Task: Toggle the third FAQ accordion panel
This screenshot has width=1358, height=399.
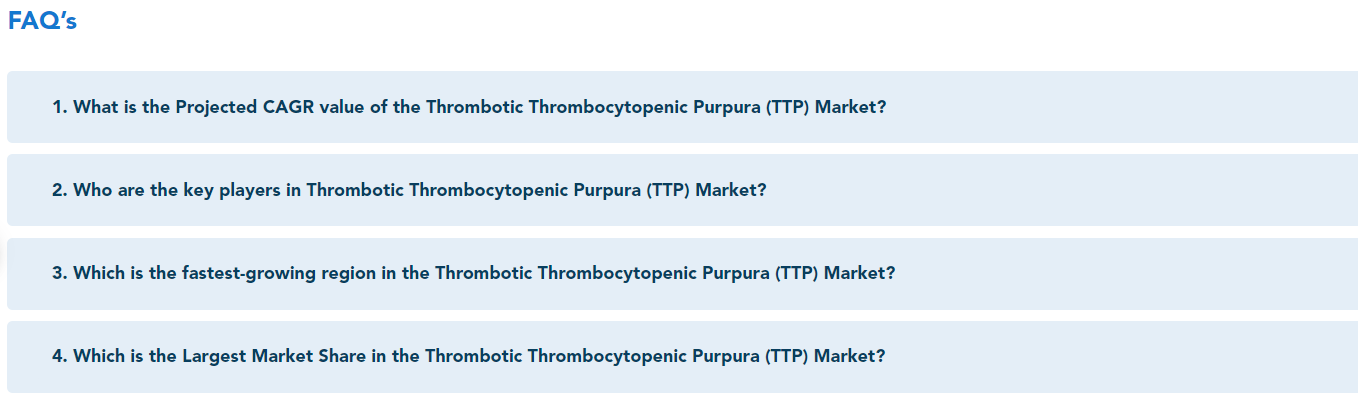Action: 682,273
